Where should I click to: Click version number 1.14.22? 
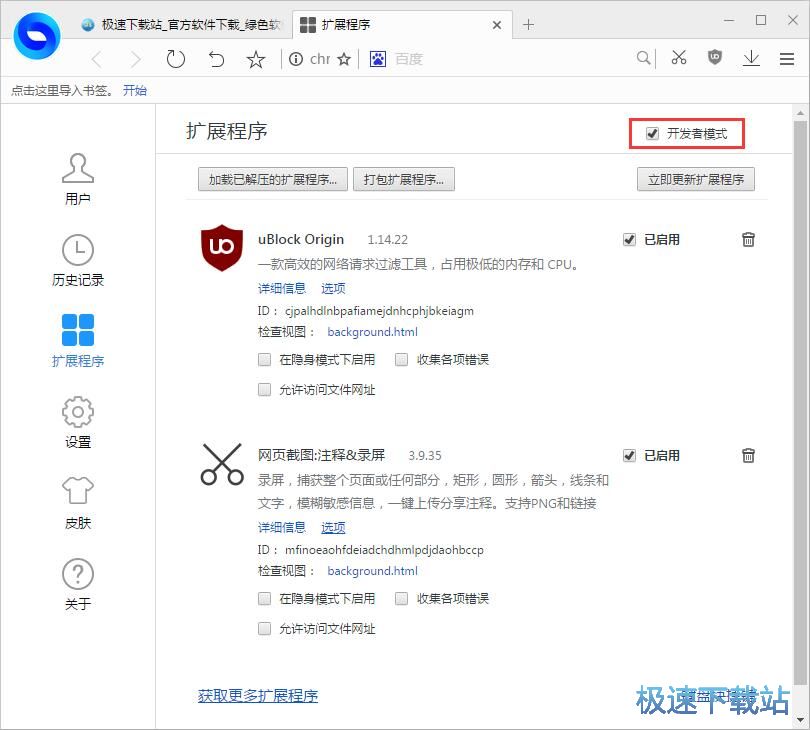[x=387, y=240]
